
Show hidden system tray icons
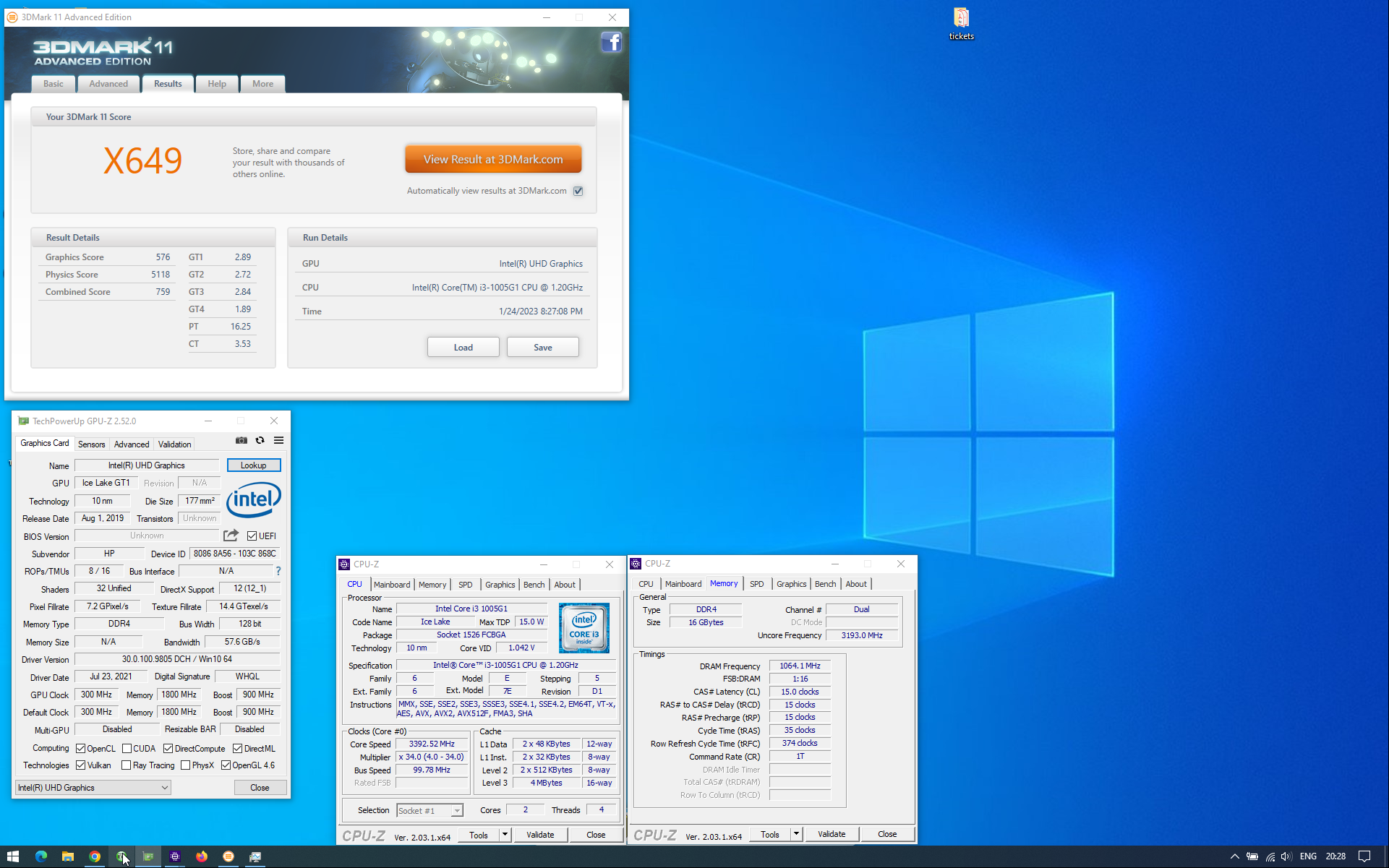click(1234, 856)
